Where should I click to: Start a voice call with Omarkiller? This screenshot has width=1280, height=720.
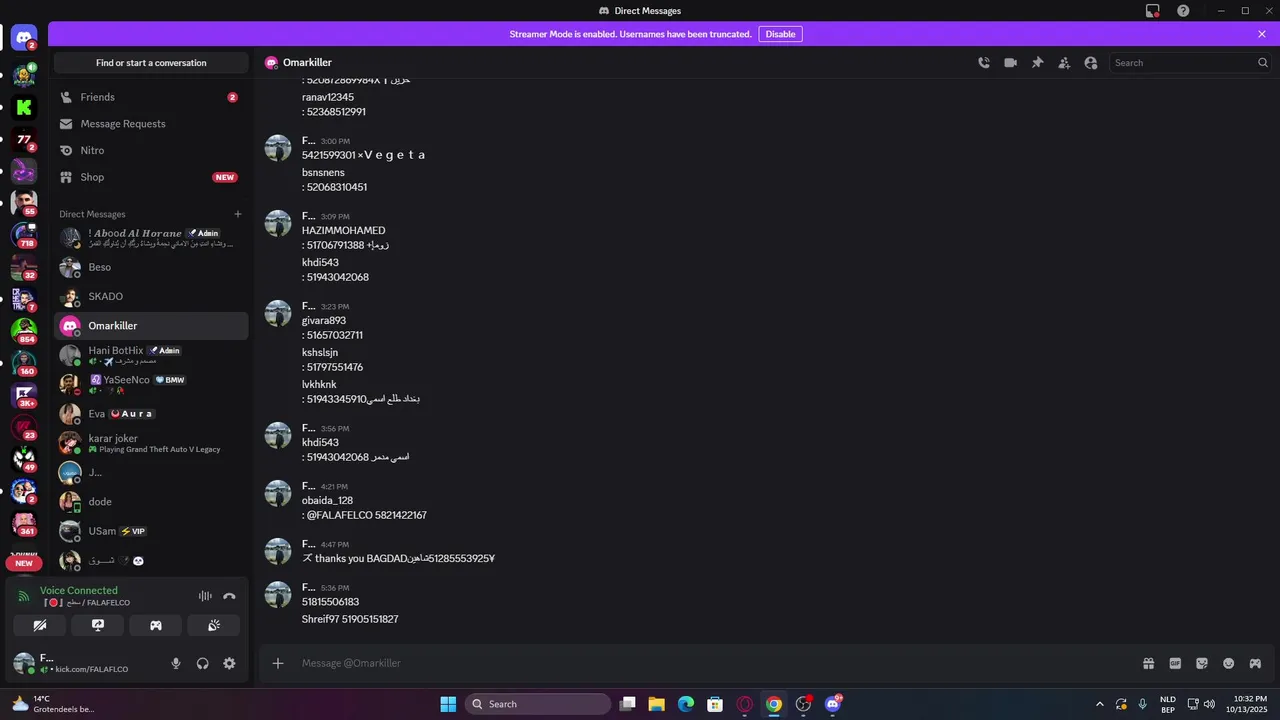[x=984, y=63]
